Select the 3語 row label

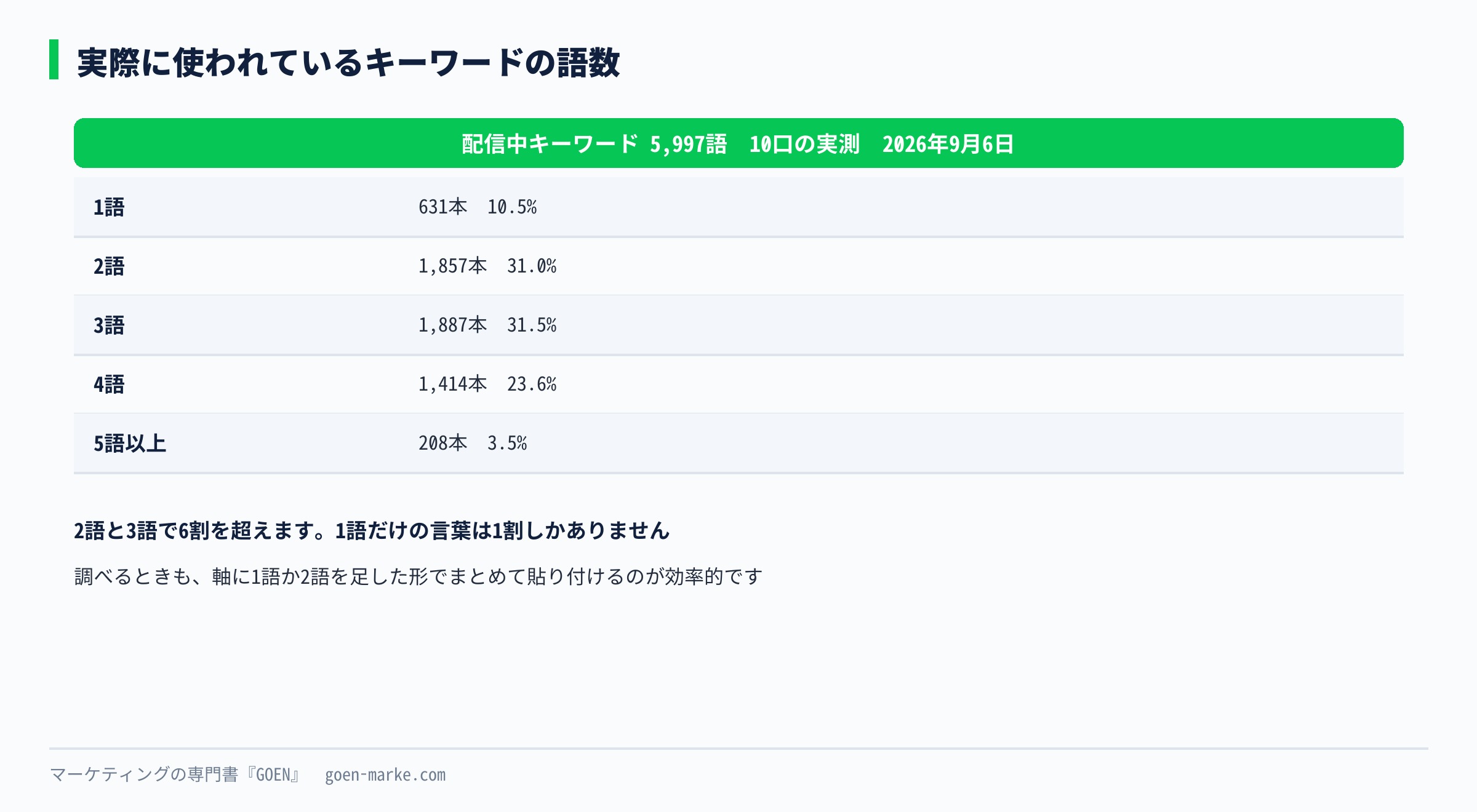click(109, 325)
